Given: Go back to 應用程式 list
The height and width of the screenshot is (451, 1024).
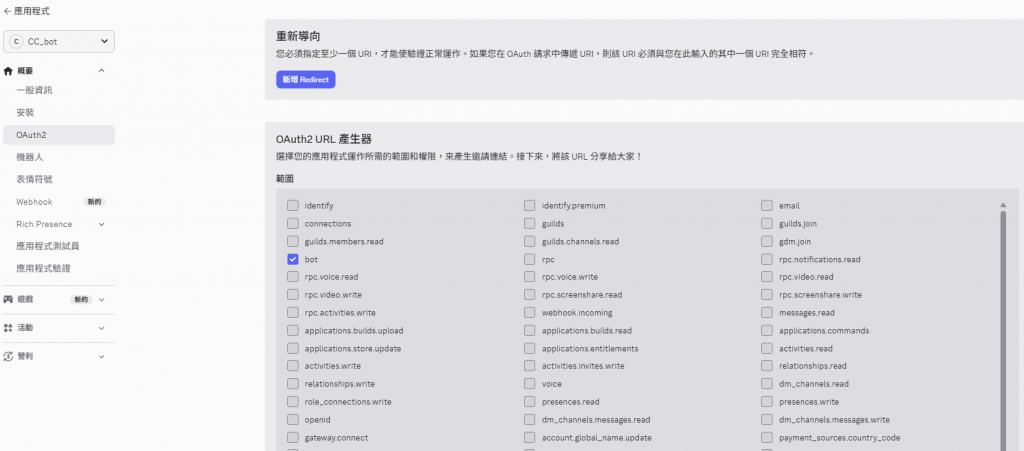Looking at the screenshot, I should click(26, 11).
